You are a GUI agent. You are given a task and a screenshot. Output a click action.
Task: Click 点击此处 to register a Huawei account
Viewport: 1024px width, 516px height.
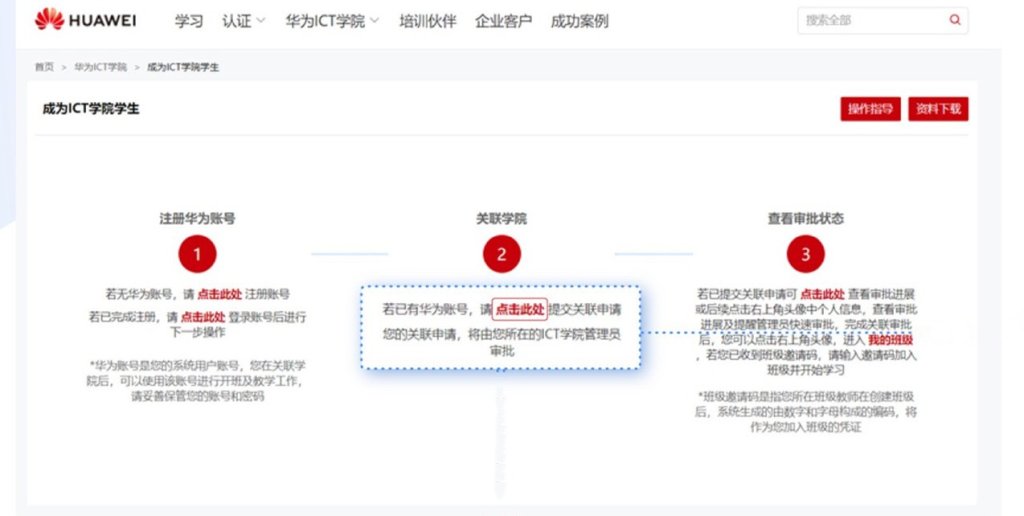point(218,294)
